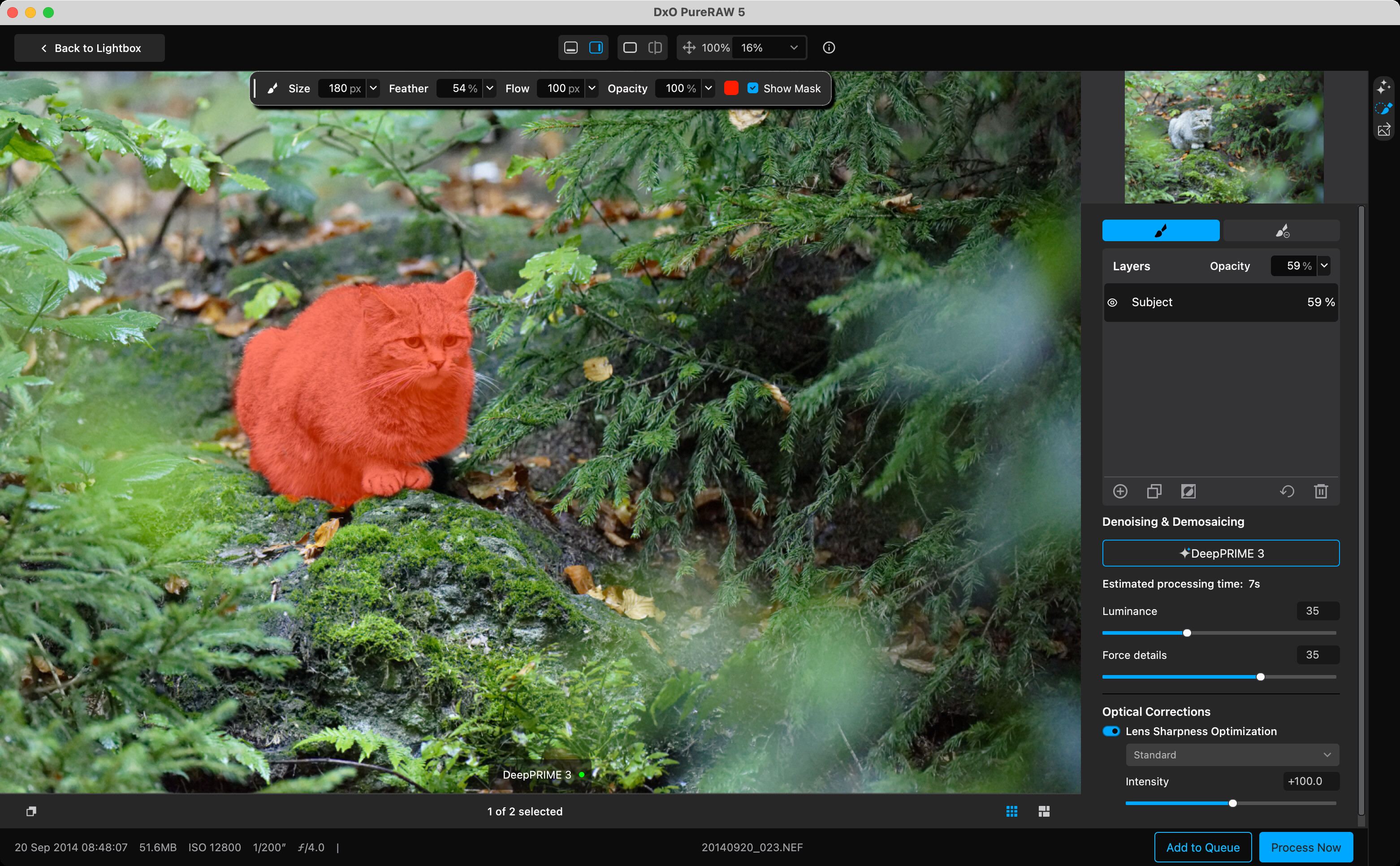Open the red mask color swatch
Viewport: 1400px width, 866px height.
[x=731, y=88]
